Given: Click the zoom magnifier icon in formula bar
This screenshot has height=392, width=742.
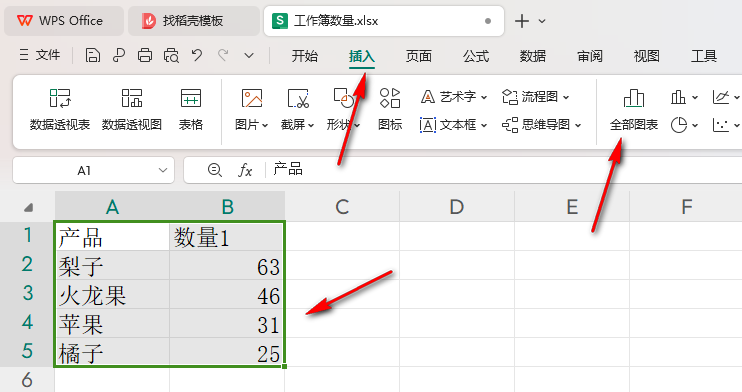Looking at the screenshot, I should [x=215, y=169].
